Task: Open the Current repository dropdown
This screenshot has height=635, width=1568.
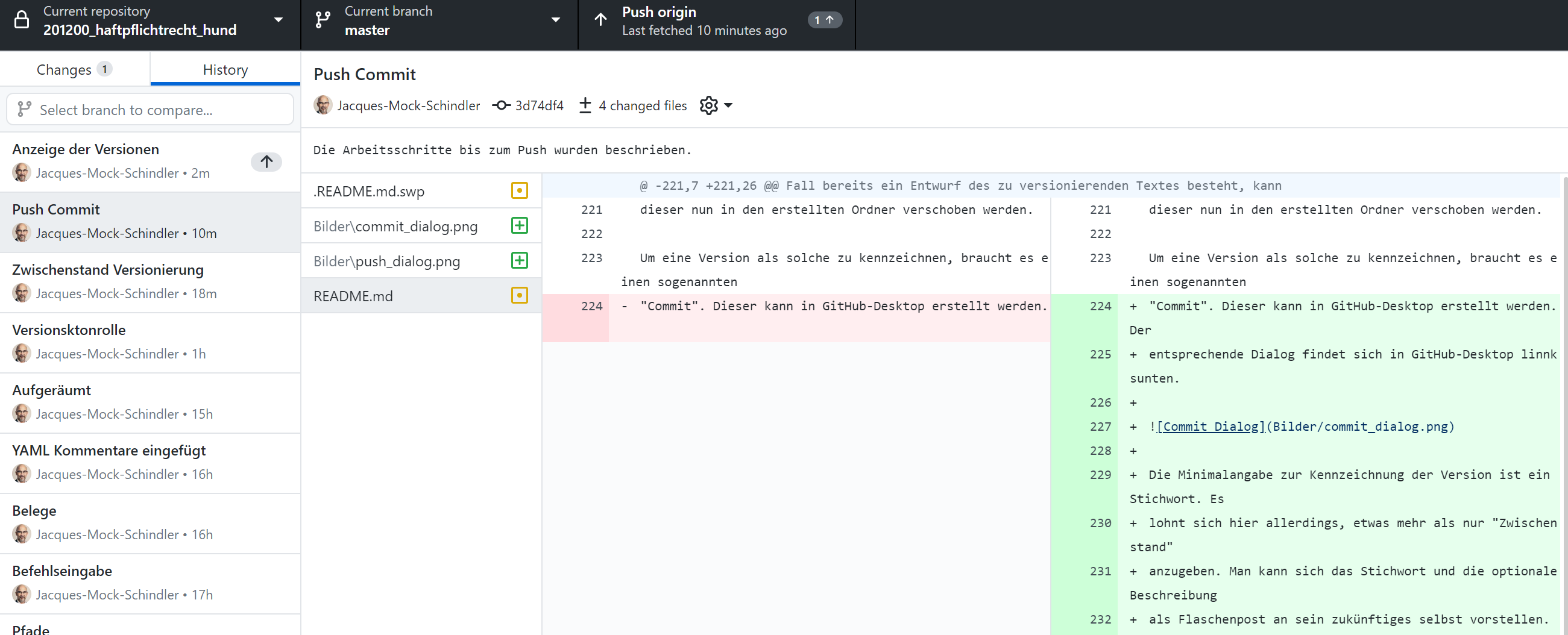Action: [150, 24]
